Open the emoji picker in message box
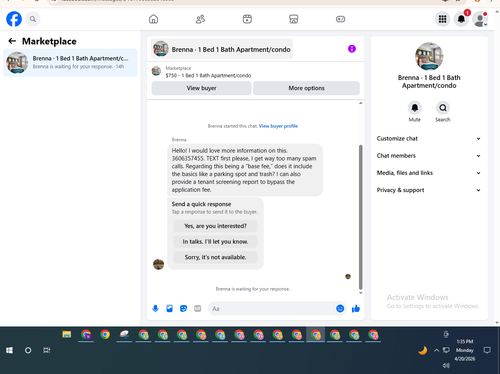 [340, 309]
